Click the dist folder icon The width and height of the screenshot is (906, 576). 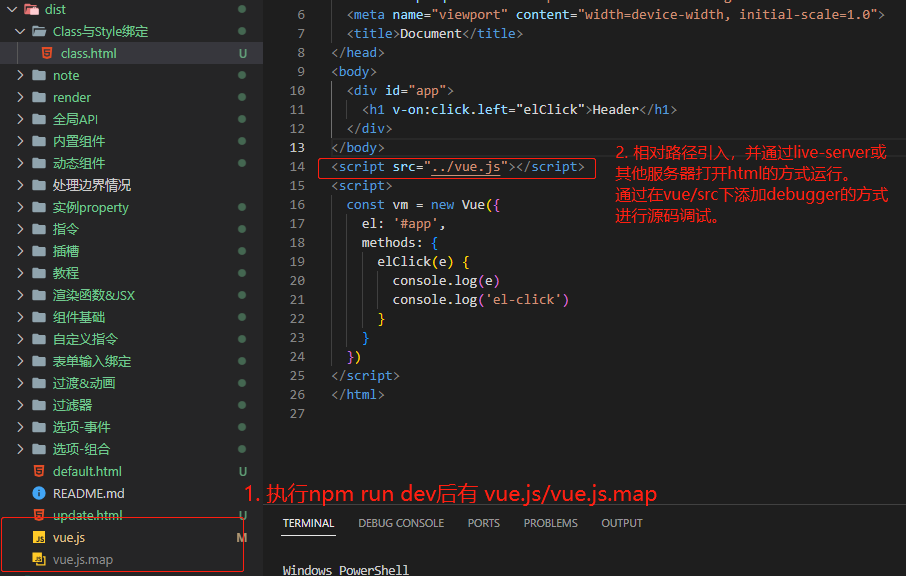31,9
